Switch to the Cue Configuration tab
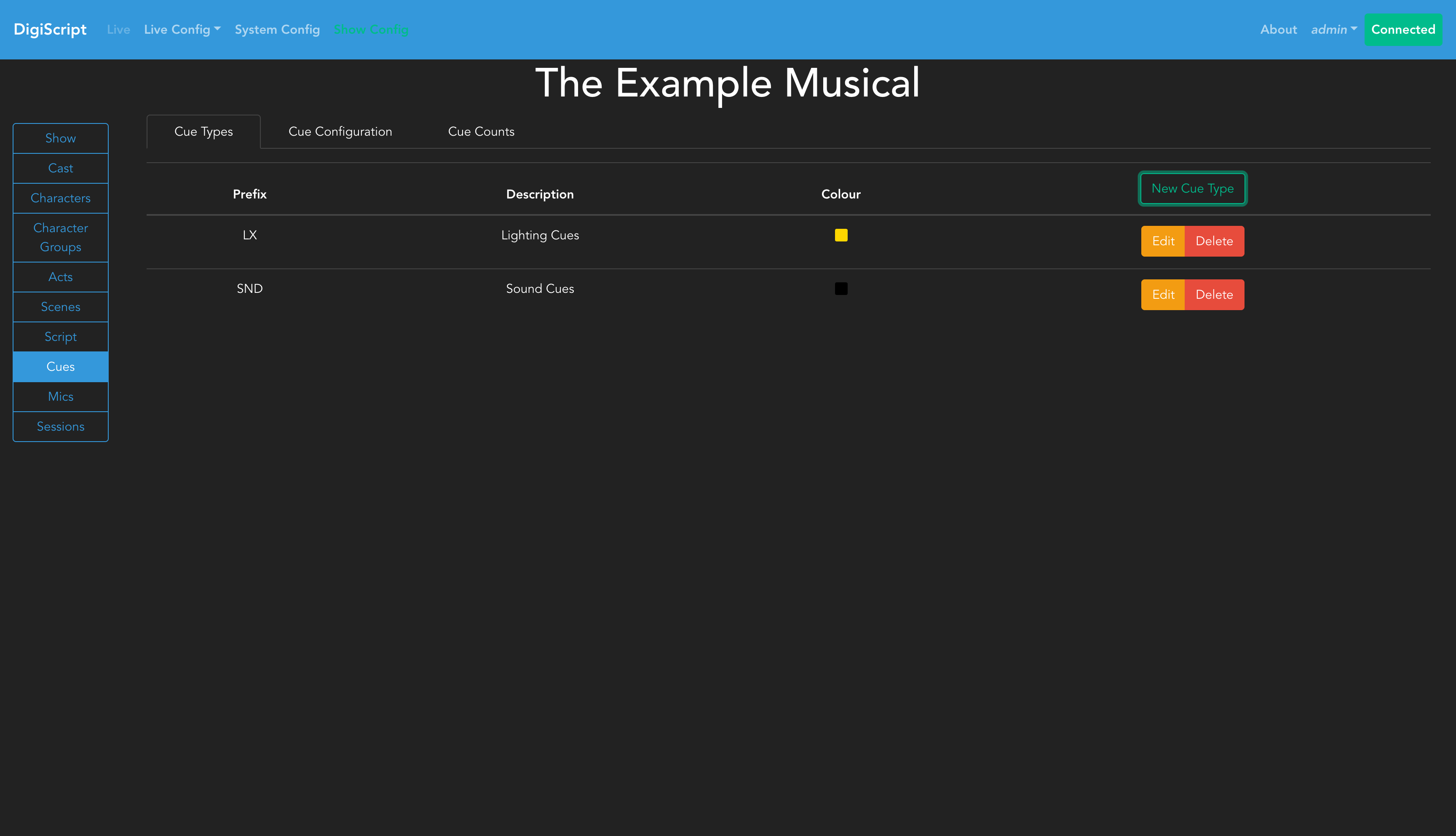 tap(340, 131)
